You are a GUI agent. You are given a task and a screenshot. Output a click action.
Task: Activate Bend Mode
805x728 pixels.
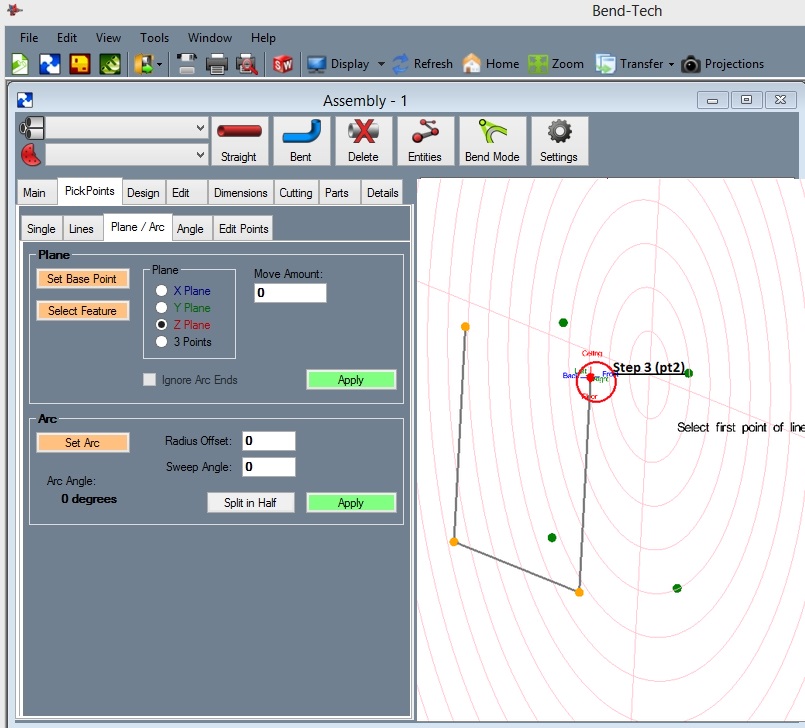[x=492, y=141]
